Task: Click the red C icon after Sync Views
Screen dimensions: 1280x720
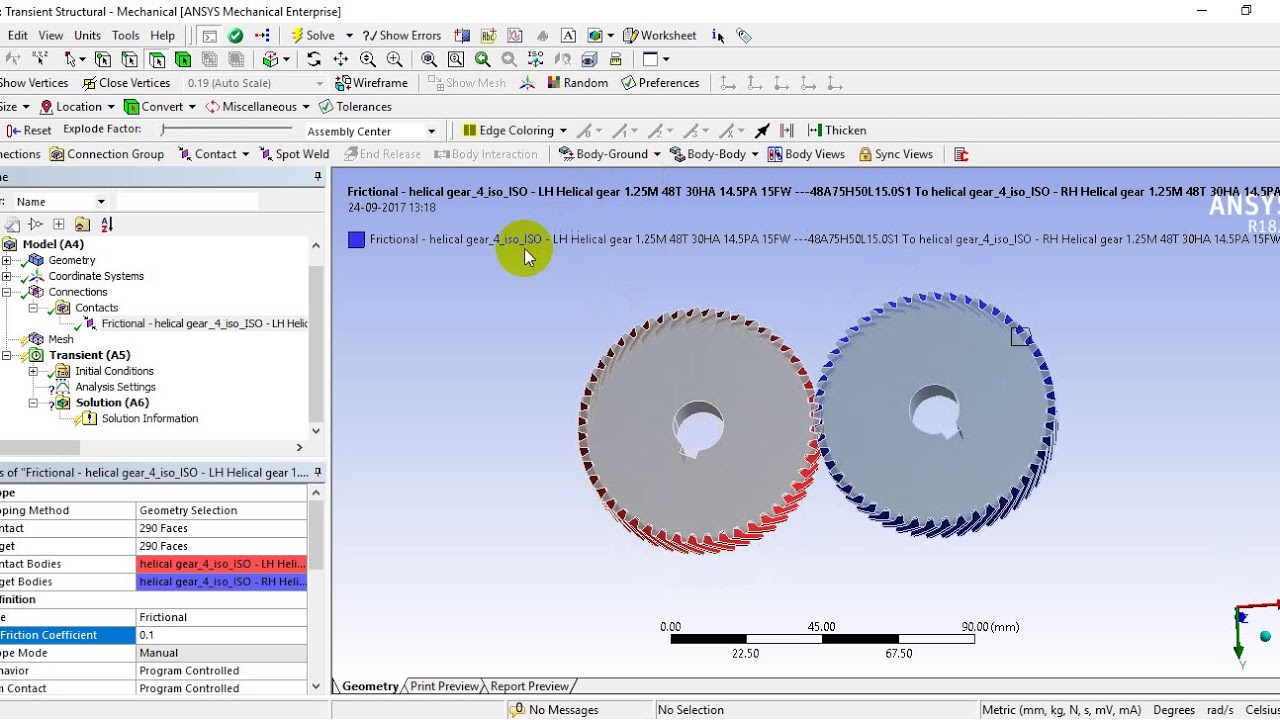Action: pyautogui.click(x=961, y=154)
